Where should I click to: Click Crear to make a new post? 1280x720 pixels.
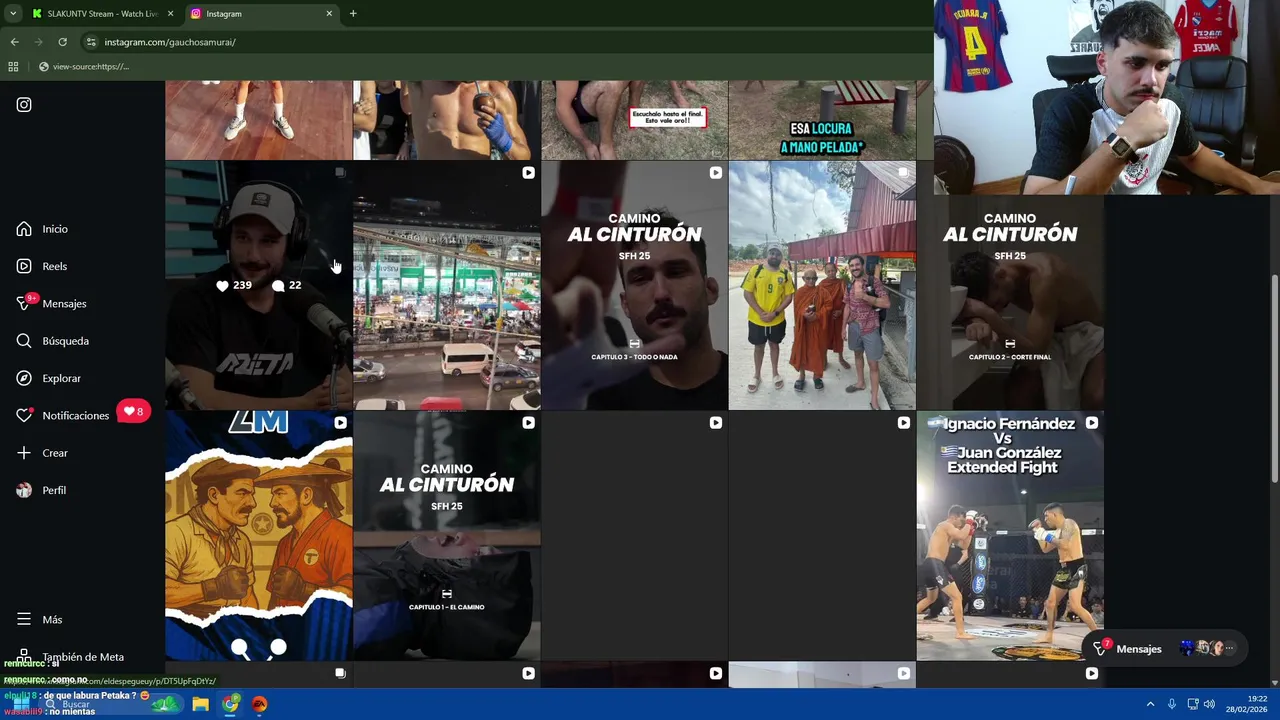coord(42,453)
